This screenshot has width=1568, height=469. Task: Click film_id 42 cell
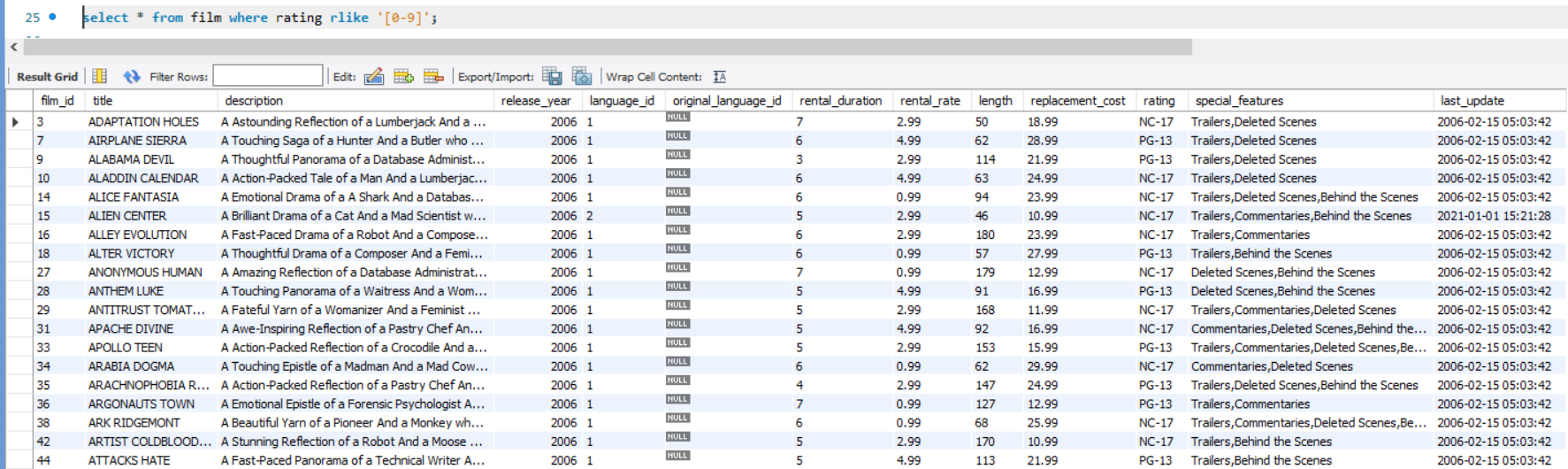pyautogui.click(x=60, y=442)
